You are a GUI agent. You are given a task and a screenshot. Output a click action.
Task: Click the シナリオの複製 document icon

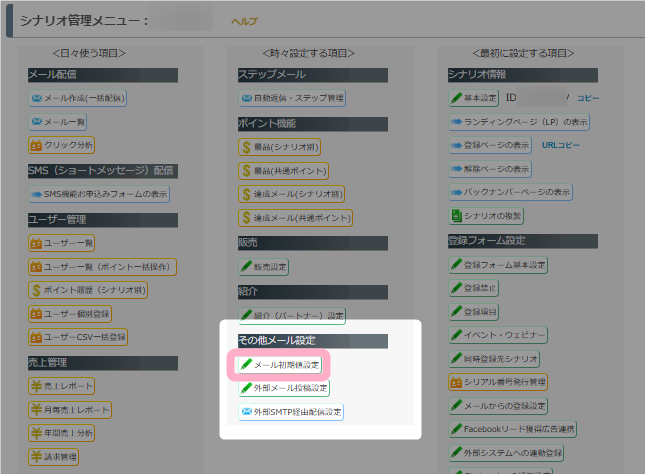pyautogui.click(x=456, y=215)
